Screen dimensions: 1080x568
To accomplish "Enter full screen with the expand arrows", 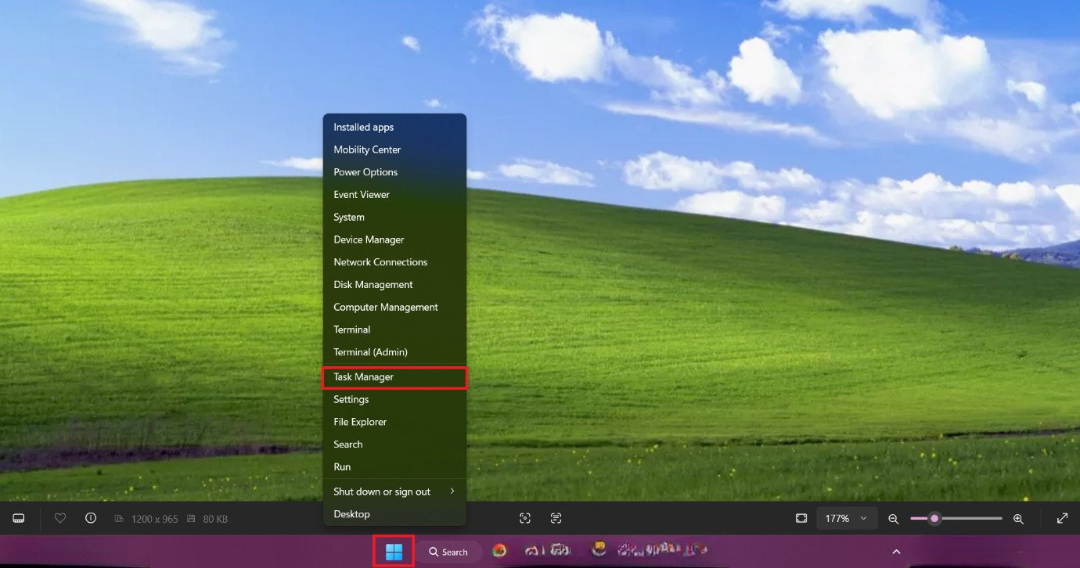I will (x=1062, y=518).
